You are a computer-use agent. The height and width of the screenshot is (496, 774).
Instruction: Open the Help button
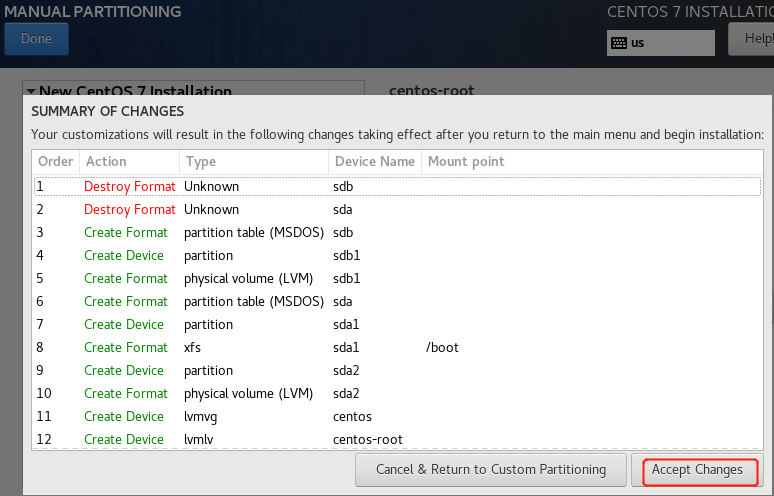[x=751, y=39]
